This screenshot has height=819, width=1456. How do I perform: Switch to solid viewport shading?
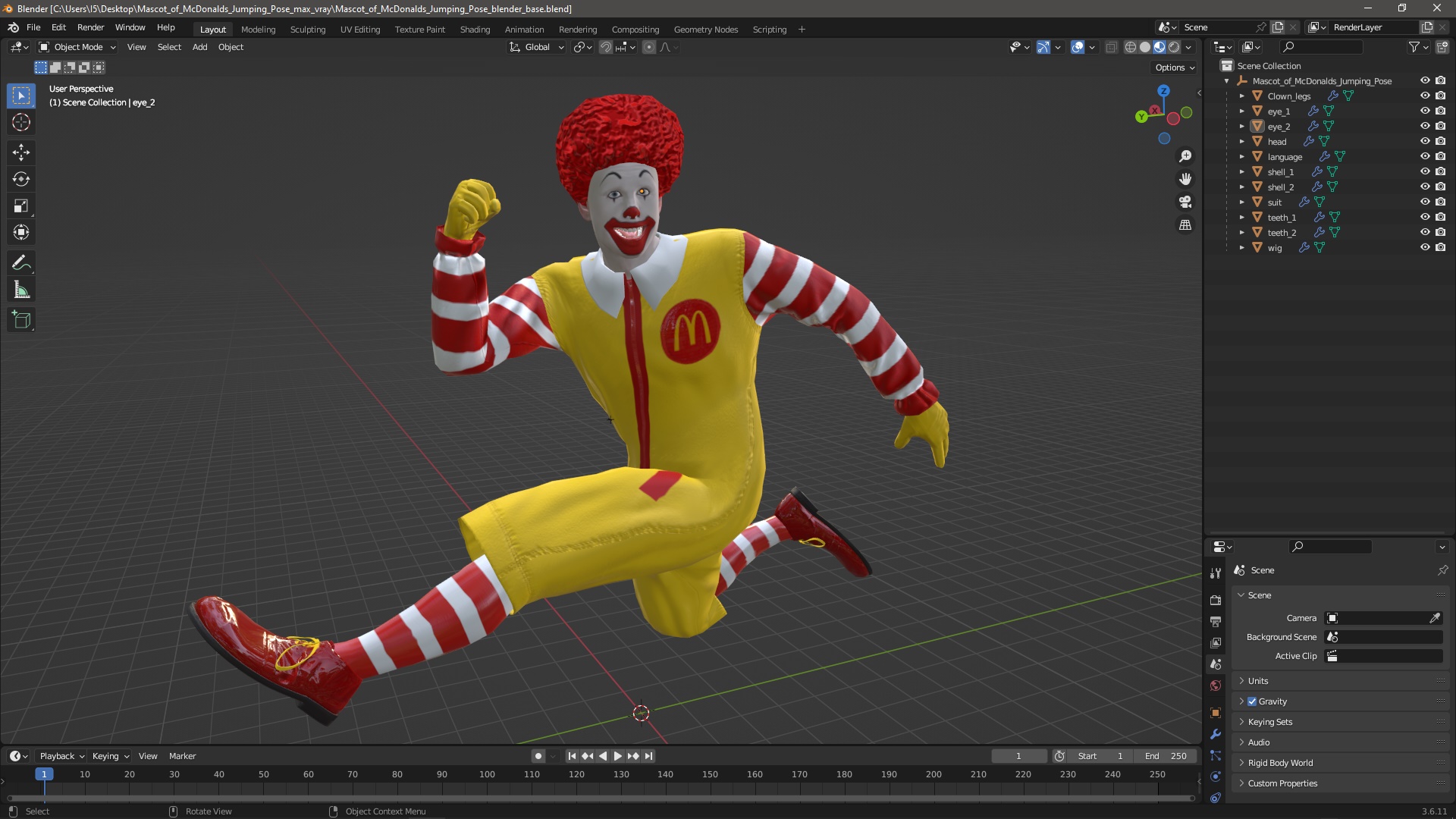pos(1145,47)
